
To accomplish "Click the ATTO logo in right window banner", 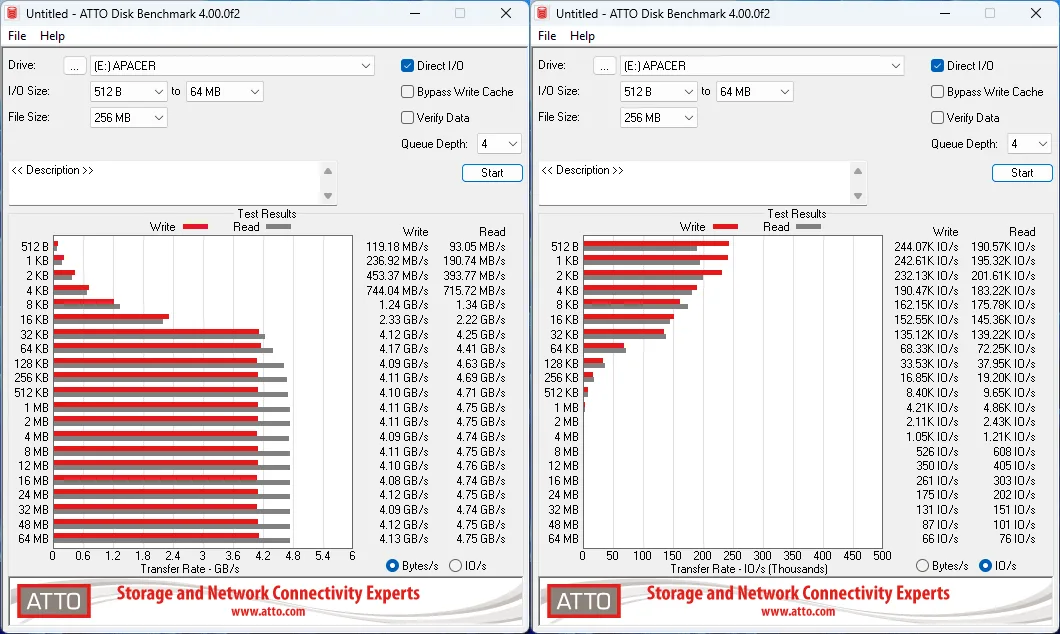I will coord(584,601).
